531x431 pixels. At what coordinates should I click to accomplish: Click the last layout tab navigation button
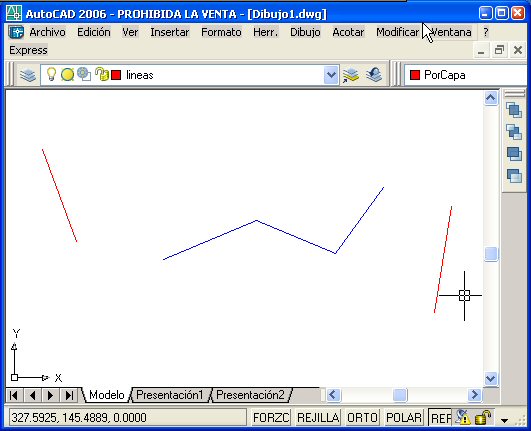pyautogui.click(x=69, y=395)
